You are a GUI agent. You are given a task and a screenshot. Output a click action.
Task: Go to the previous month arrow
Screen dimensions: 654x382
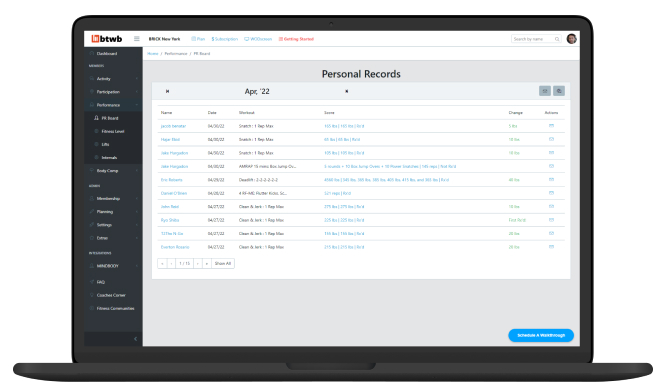point(167,91)
